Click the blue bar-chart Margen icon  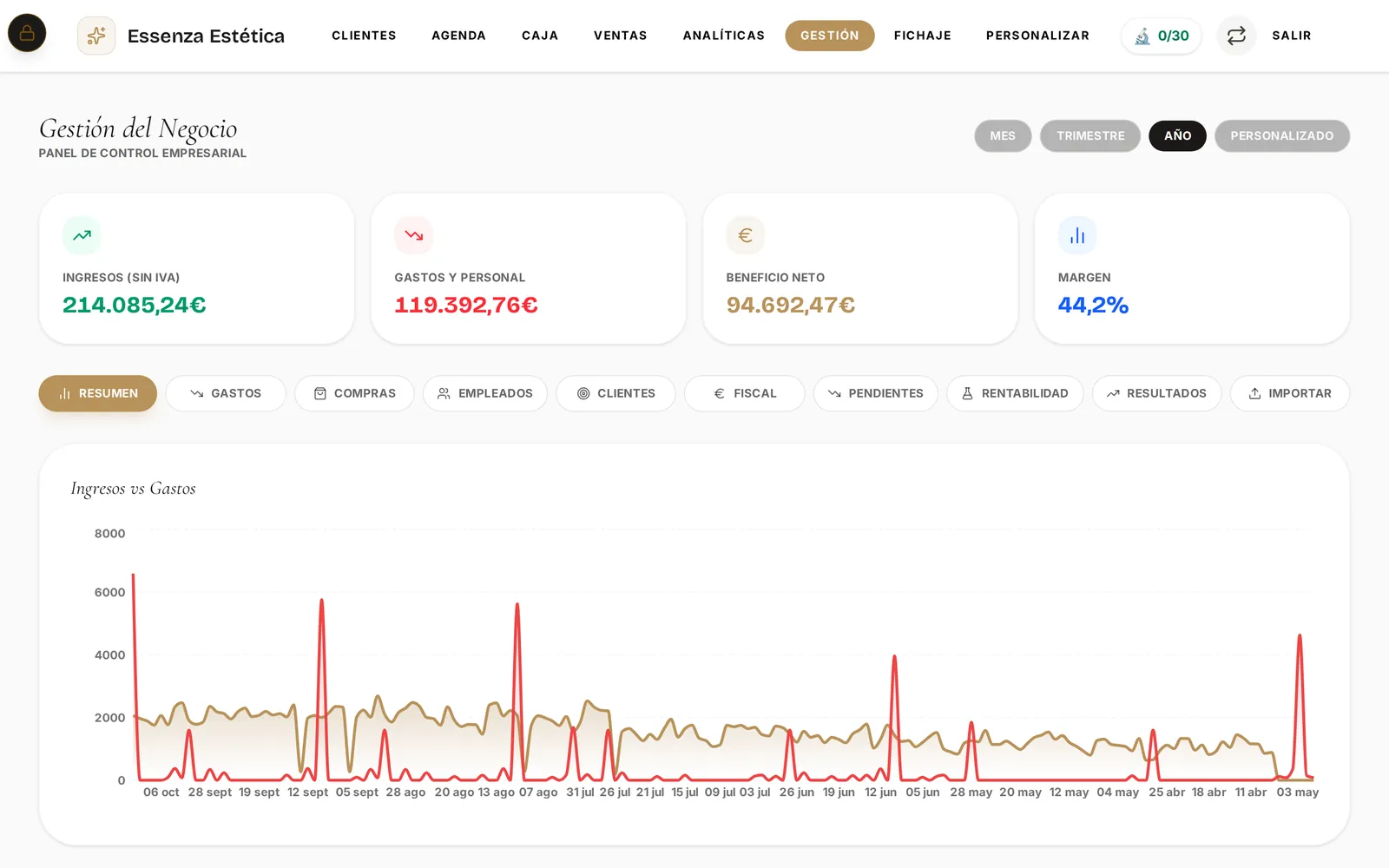(x=1077, y=235)
